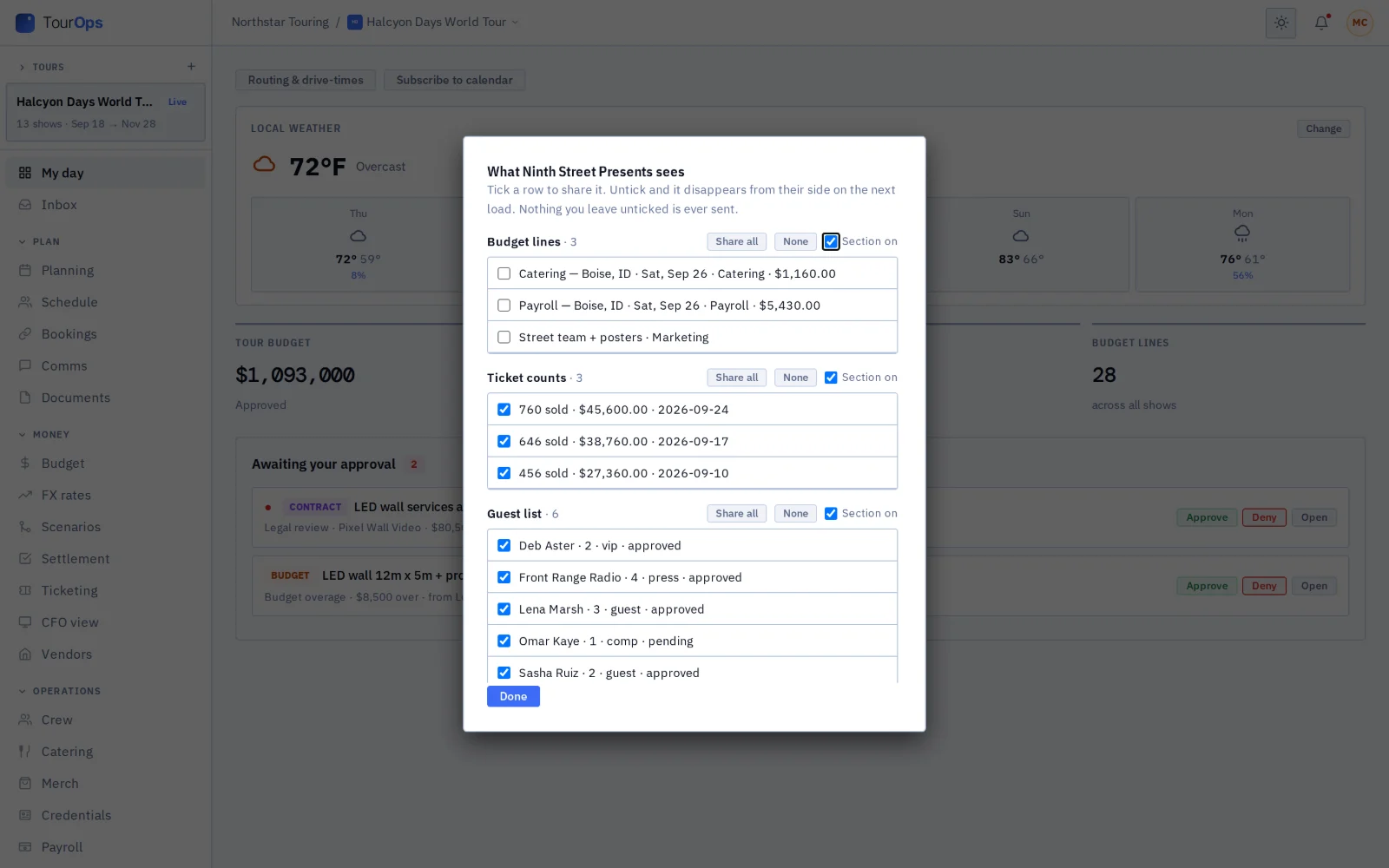Click Share all for Budget lines

point(736,242)
